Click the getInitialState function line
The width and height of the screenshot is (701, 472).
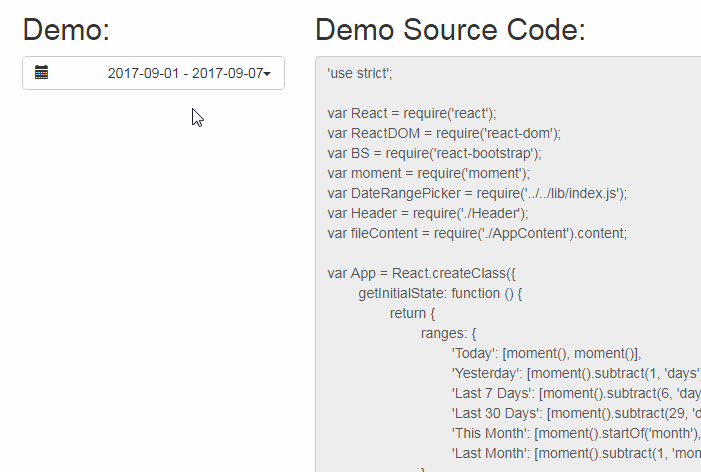click(x=440, y=293)
